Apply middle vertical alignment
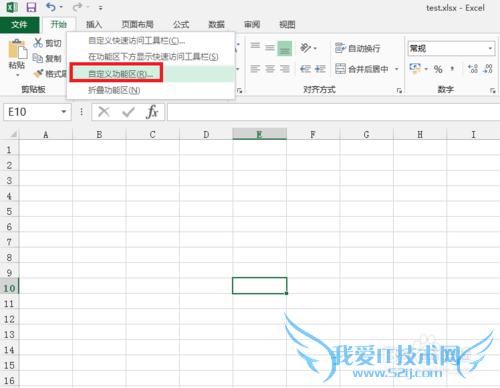The width and height of the screenshot is (500, 388). 270,48
